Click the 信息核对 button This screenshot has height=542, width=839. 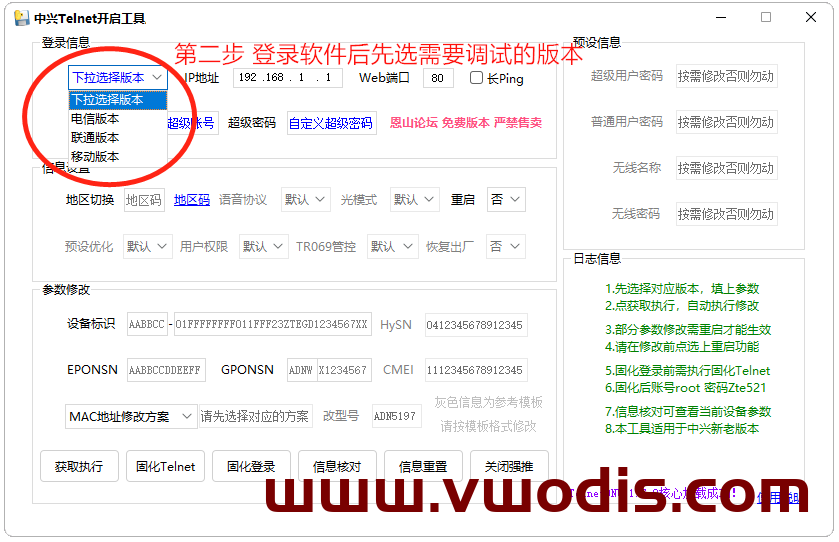337,467
